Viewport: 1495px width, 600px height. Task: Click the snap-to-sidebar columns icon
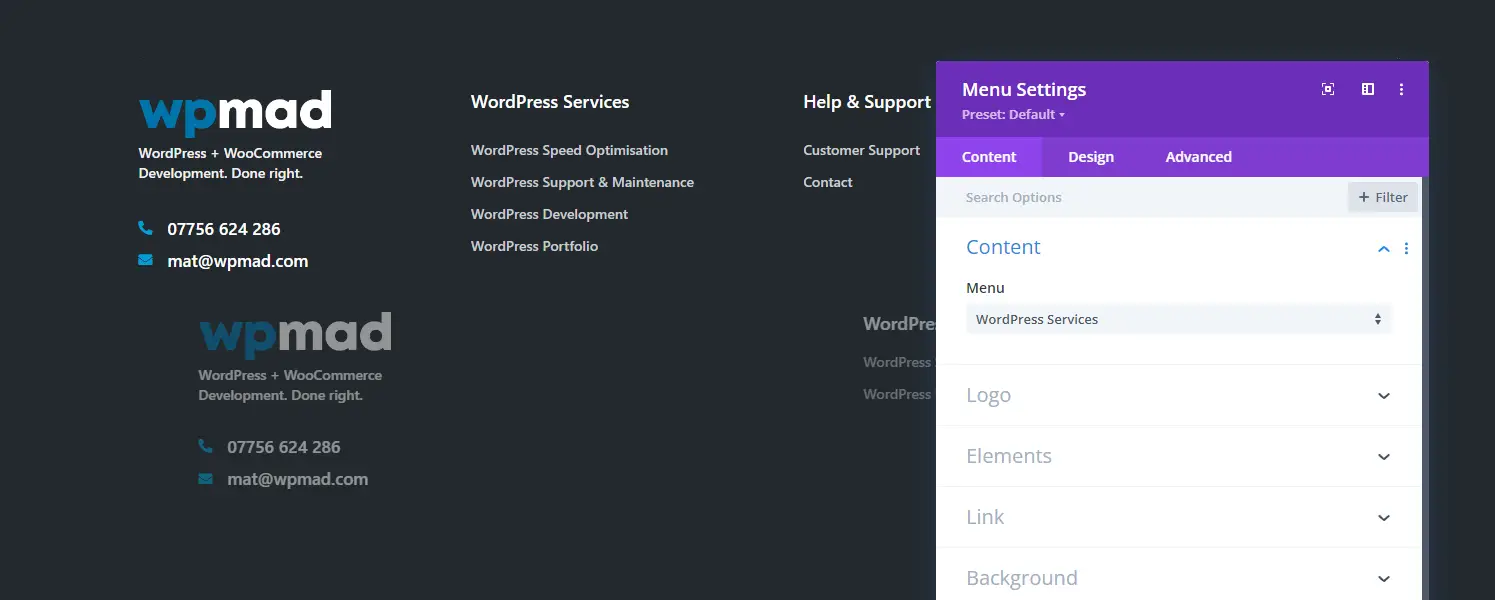[1368, 89]
